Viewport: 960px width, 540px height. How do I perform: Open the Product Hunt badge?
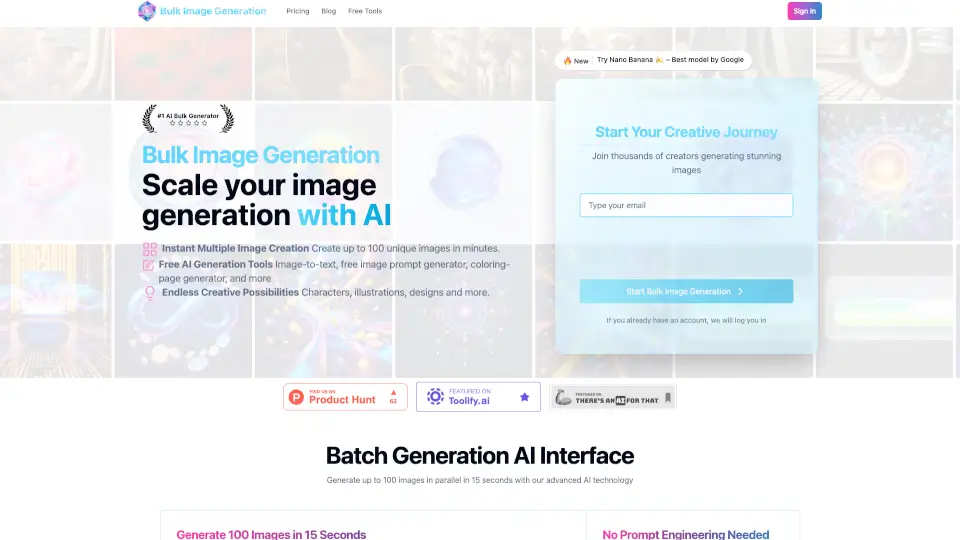(345, 397)
